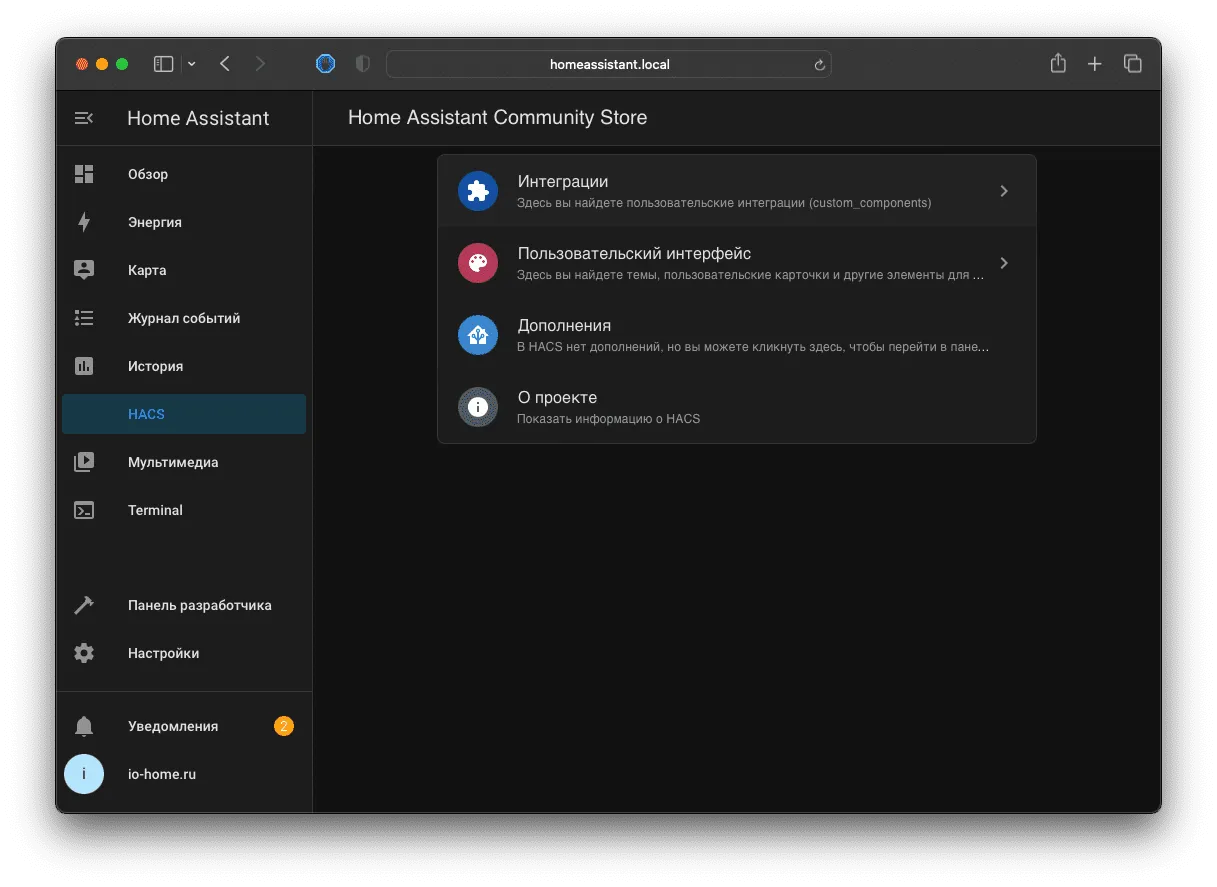Open Настройки gear icon
Viewport: 1217px width, 887px height.
point(84,653)
